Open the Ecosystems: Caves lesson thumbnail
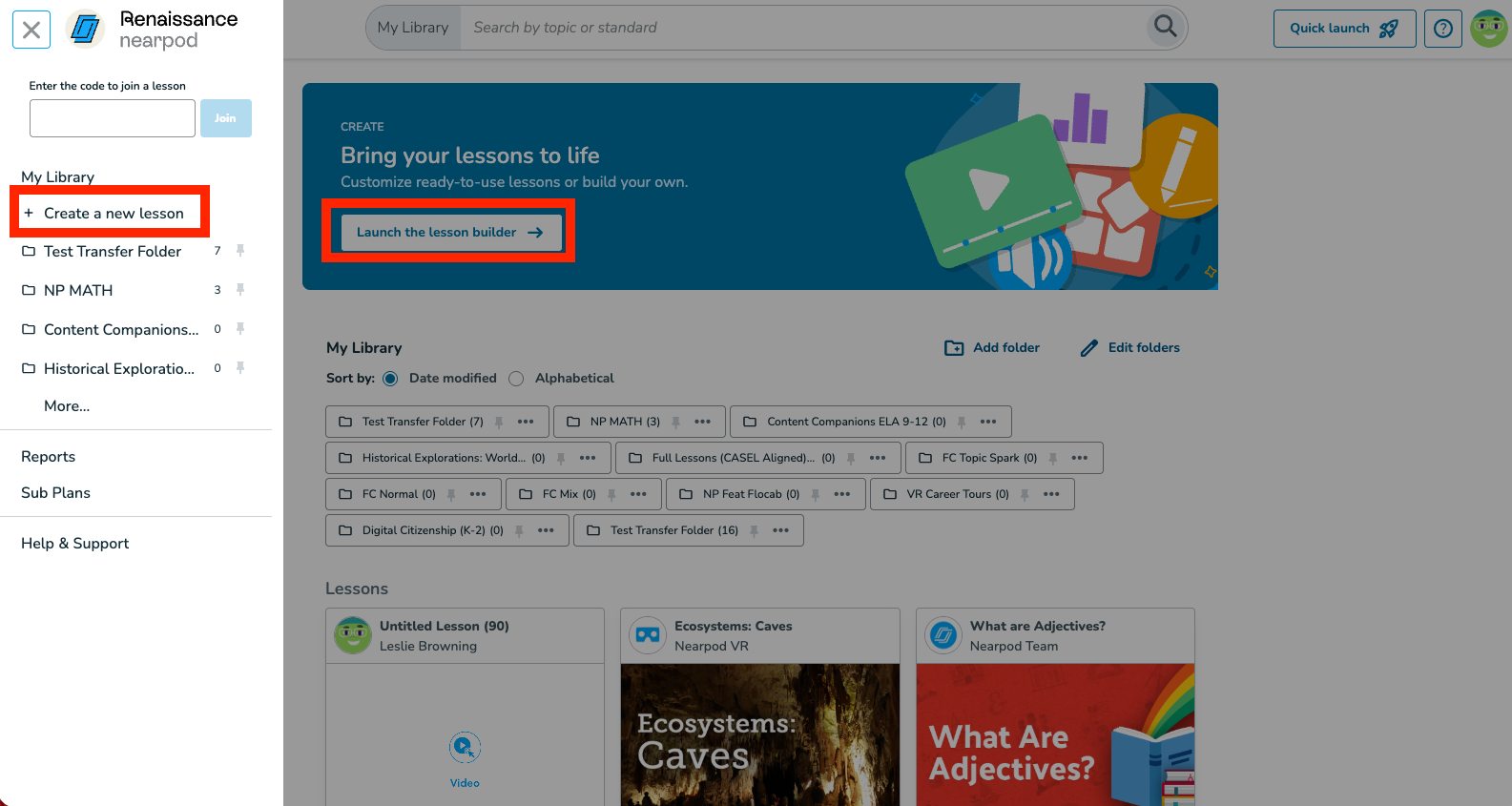 (760, 734)
